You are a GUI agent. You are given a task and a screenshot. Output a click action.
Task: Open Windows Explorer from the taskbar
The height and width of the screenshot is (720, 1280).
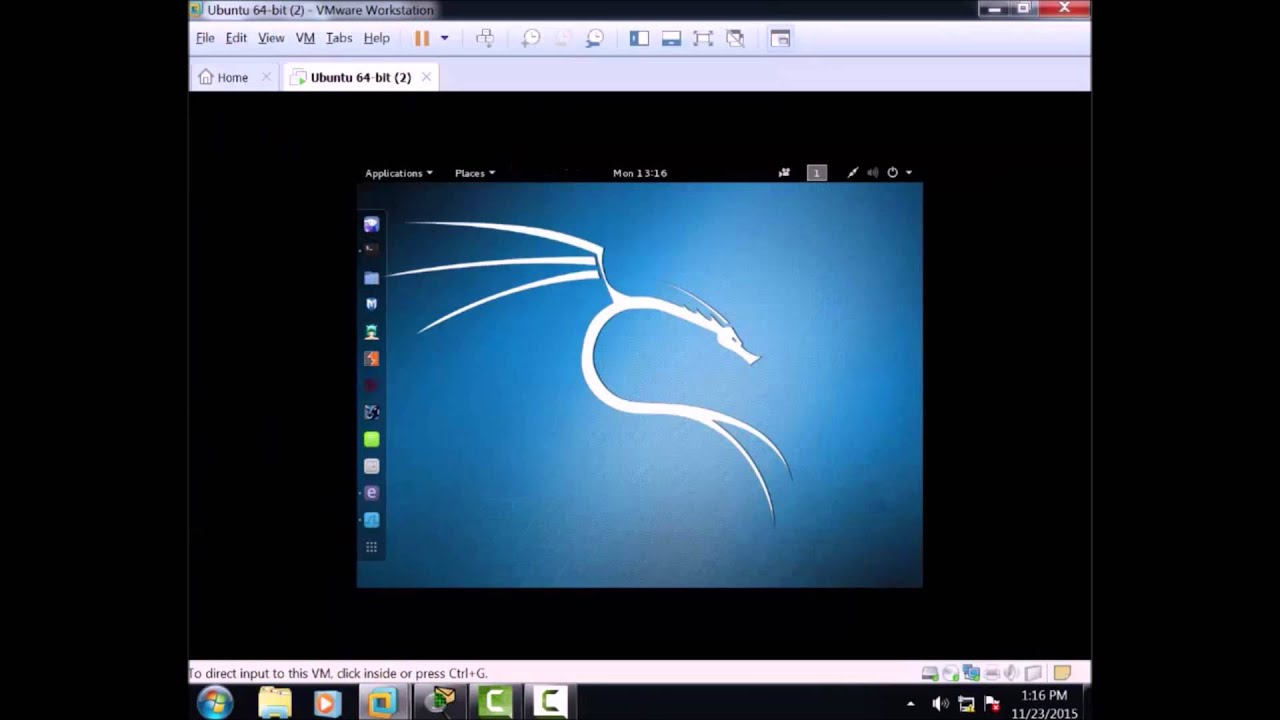point(274,703)
